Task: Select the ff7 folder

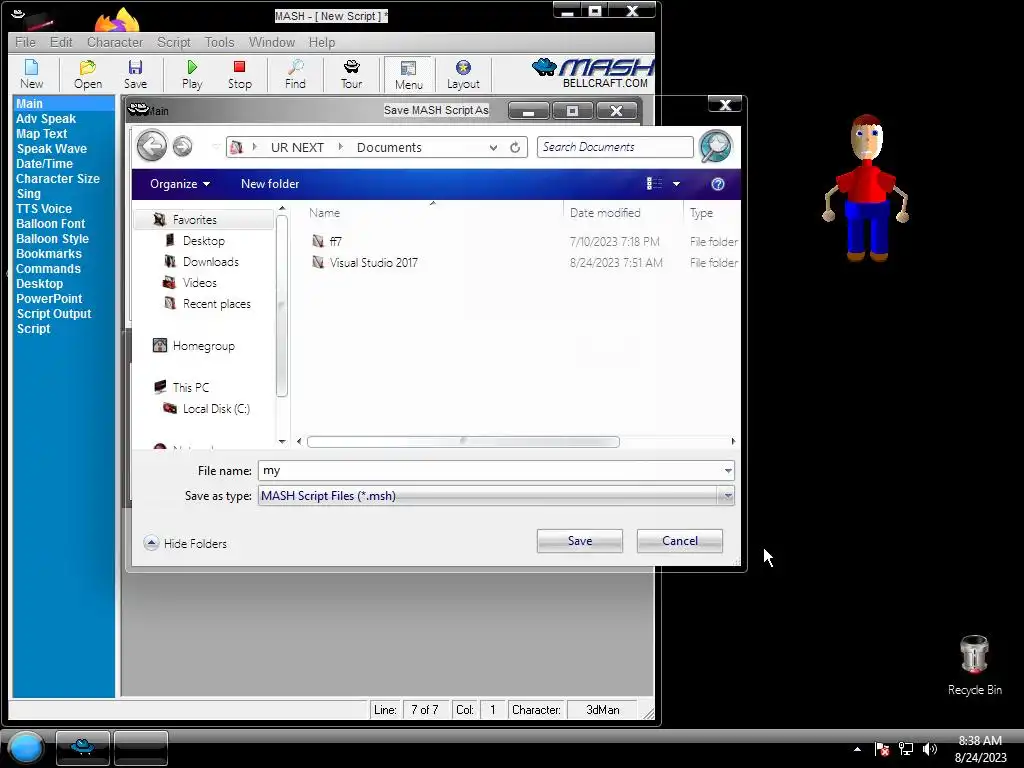Action: pyautogui.click(x=335, y=242)
